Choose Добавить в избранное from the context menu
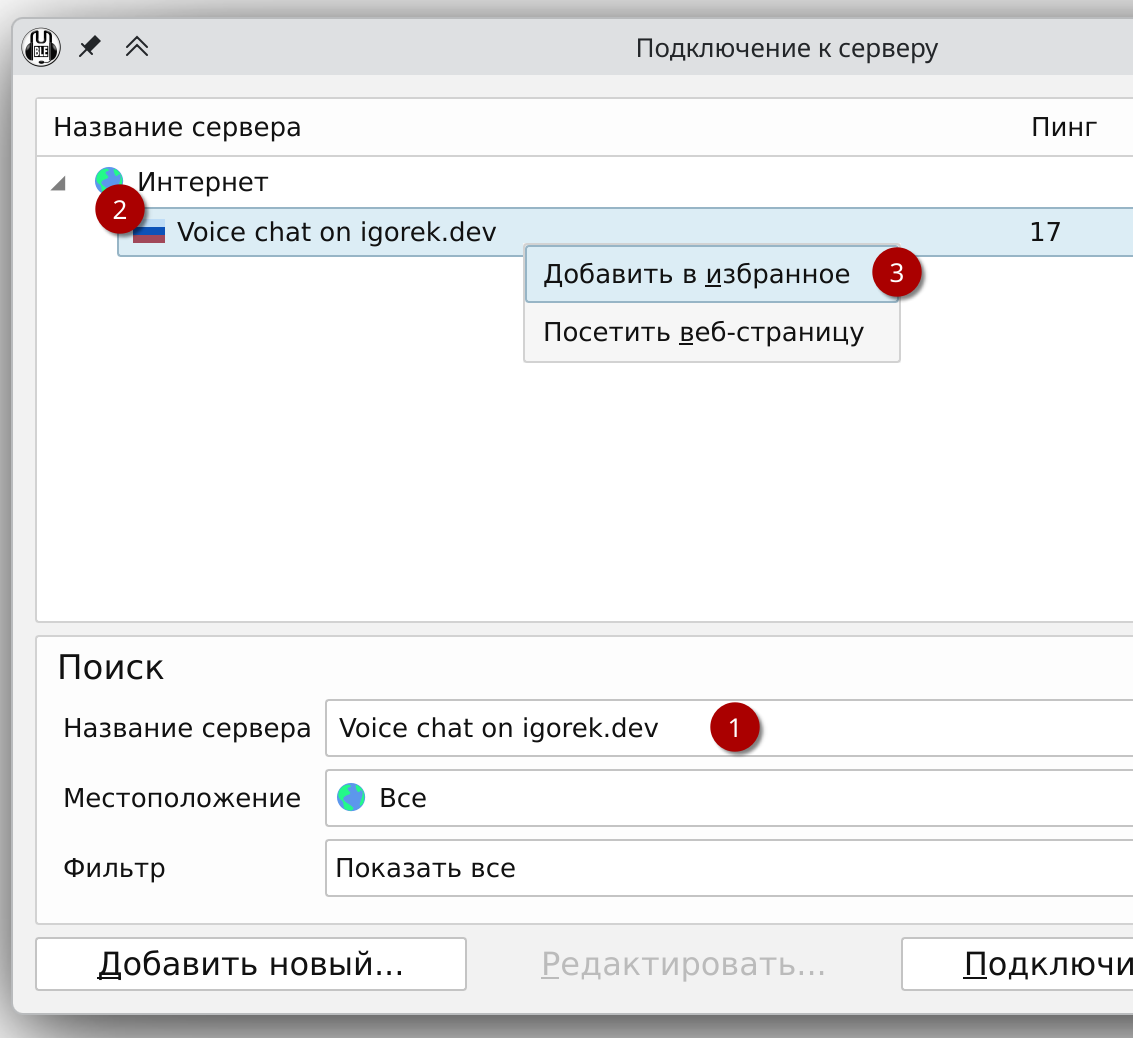This screenshot has width=1133, height=1038. coord(694,272)
